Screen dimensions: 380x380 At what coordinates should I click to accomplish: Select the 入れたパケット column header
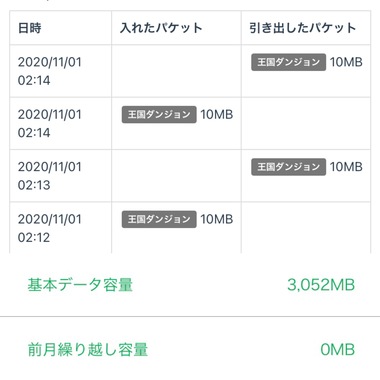(x=161, y=28)
